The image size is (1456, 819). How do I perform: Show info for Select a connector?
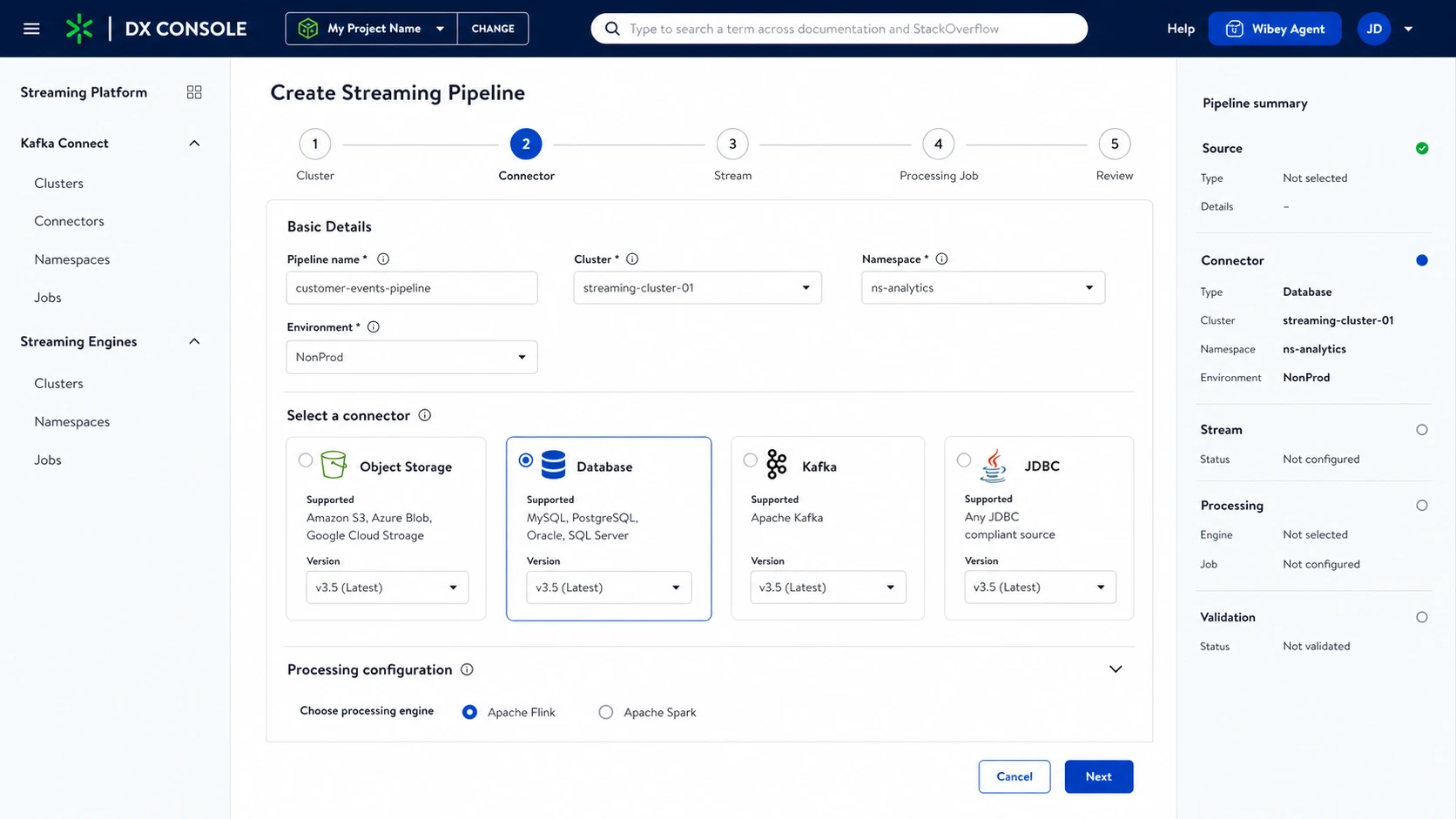pos(425,415)
